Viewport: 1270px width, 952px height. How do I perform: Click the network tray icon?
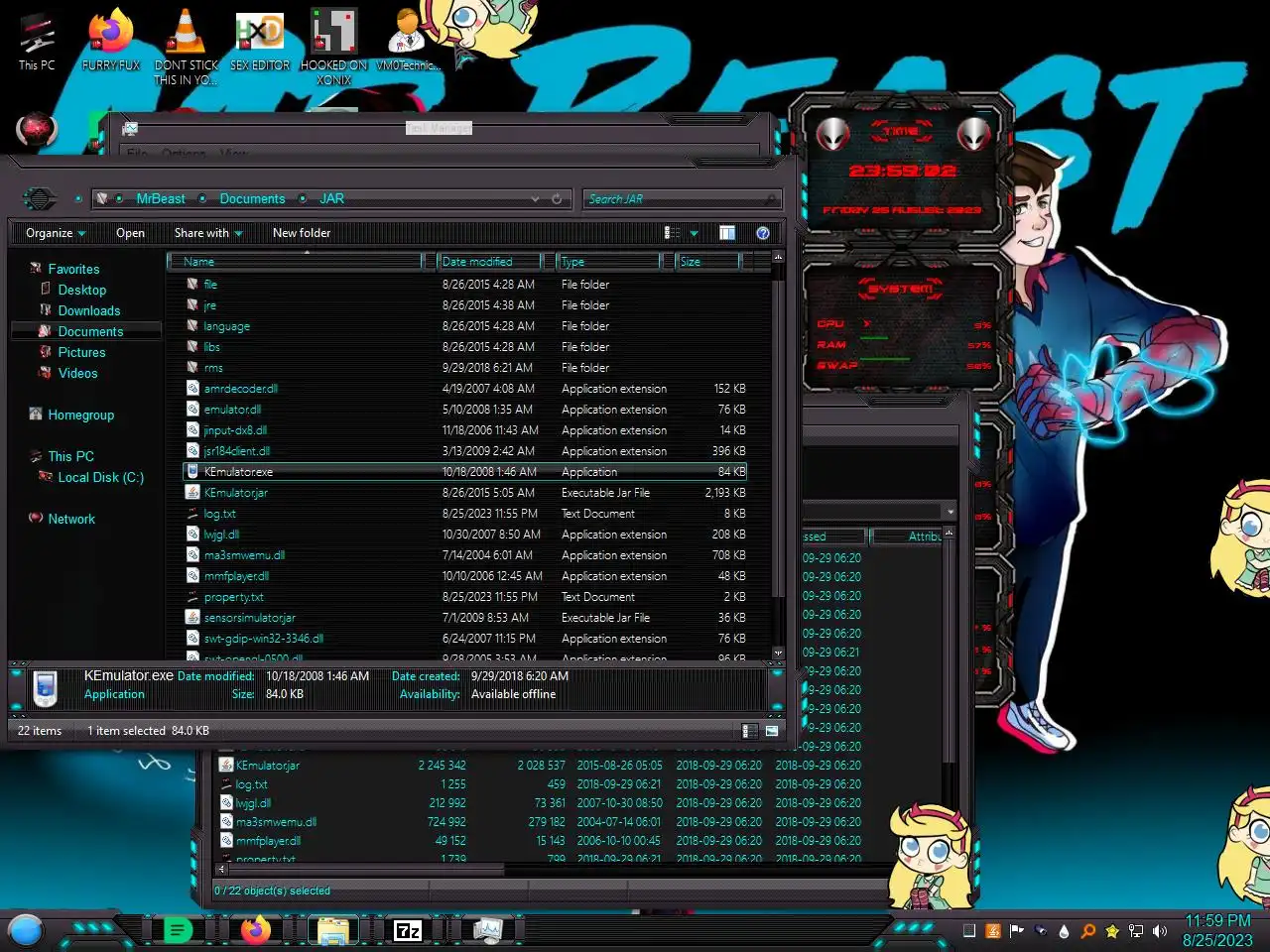1136,931
